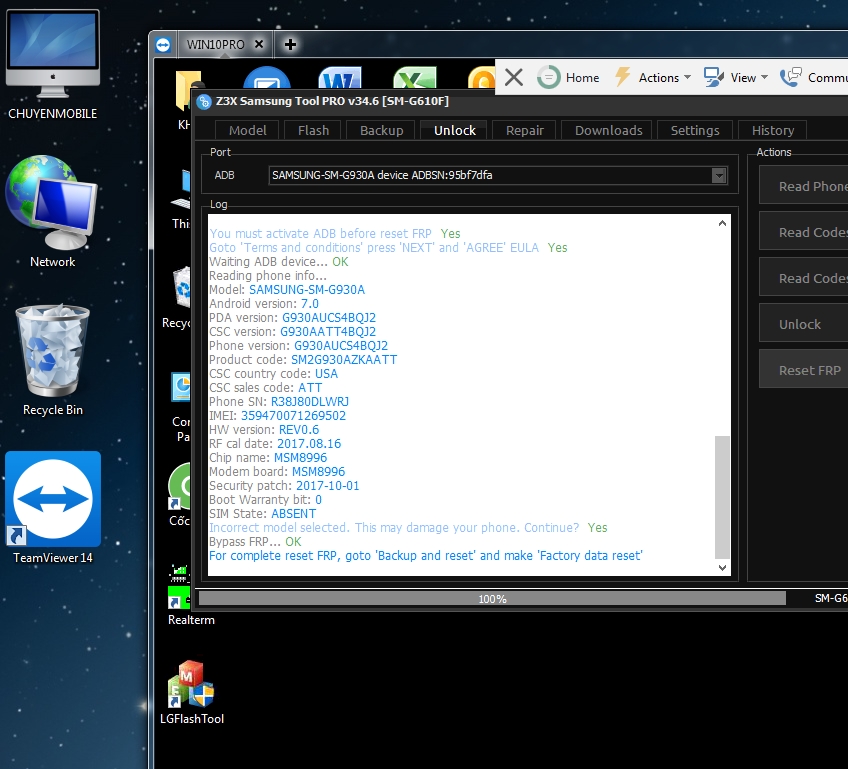
Task: Click the Unlock action button
Action: (x=804, y=324)
